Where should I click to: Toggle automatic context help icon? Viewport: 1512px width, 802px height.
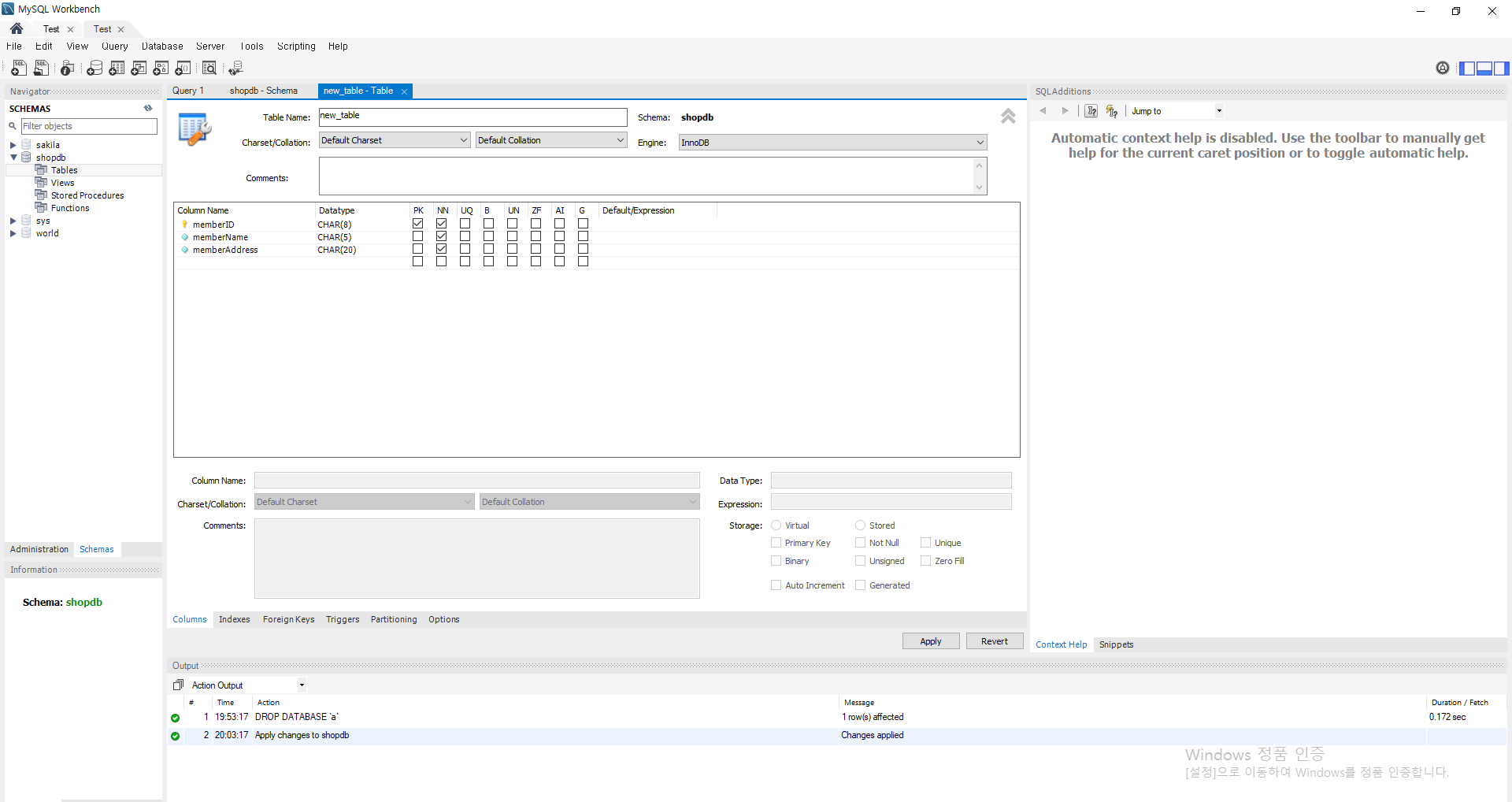1111,111
